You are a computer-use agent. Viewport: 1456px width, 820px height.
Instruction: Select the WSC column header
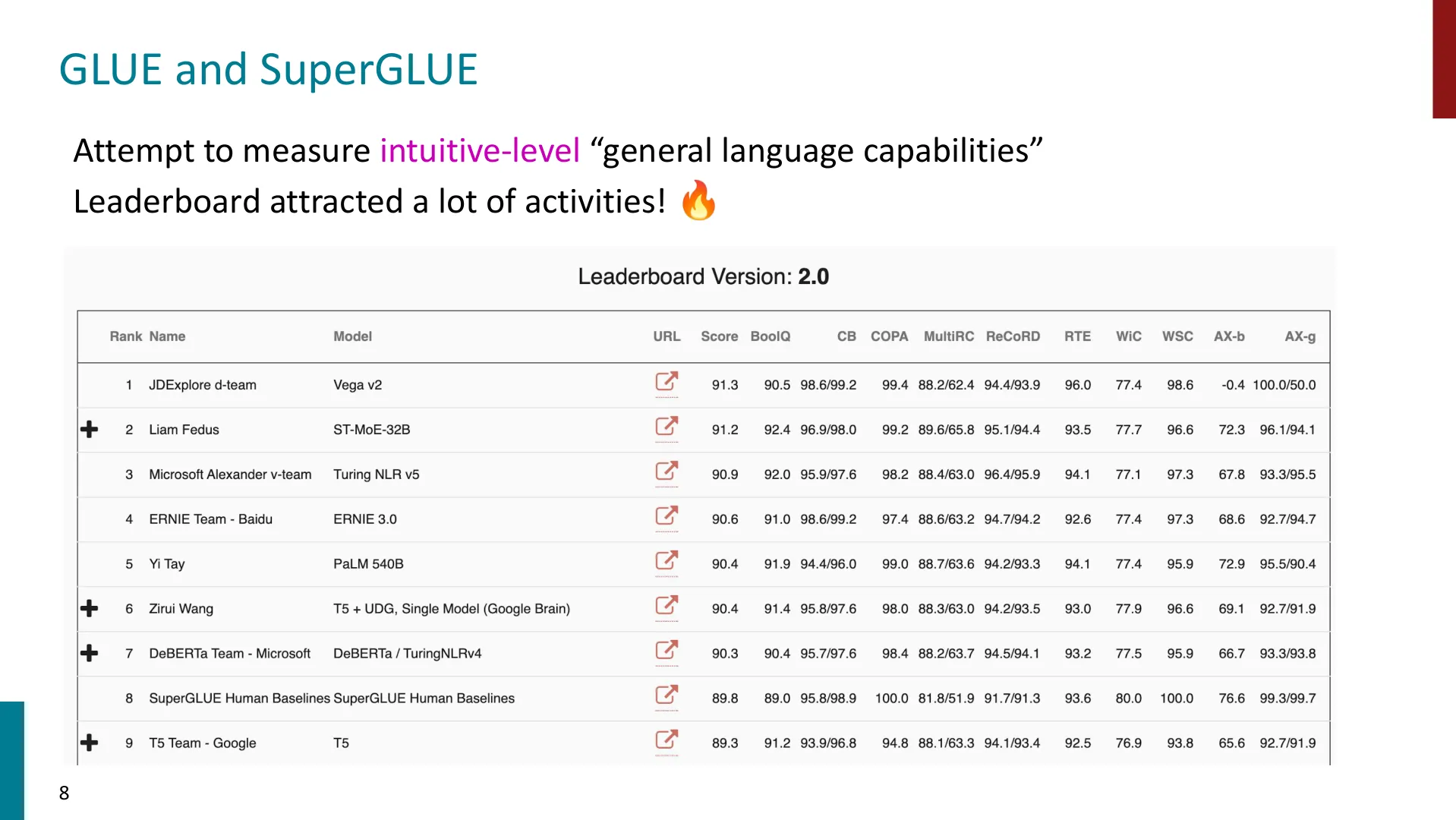[x=1177, y=336]
